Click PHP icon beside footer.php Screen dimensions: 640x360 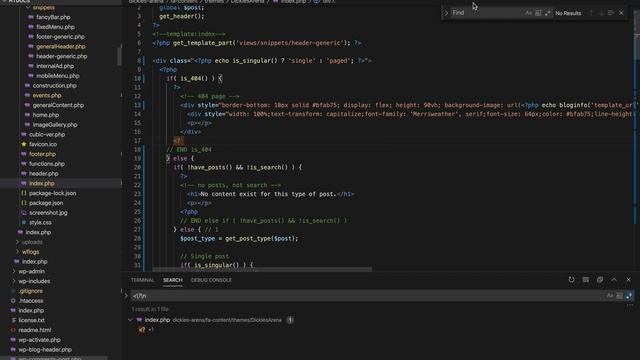pos(24,154)
